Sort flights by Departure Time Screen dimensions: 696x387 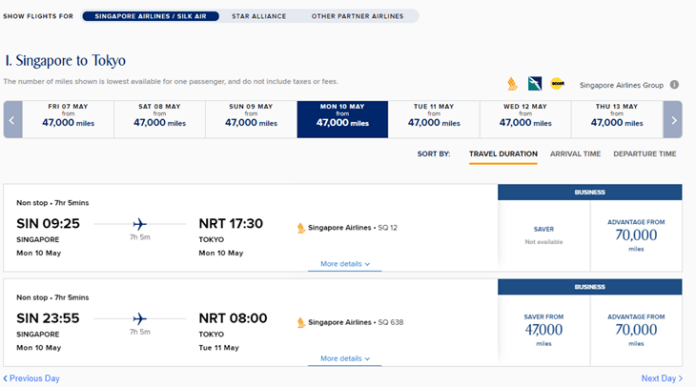pos(645,154)
